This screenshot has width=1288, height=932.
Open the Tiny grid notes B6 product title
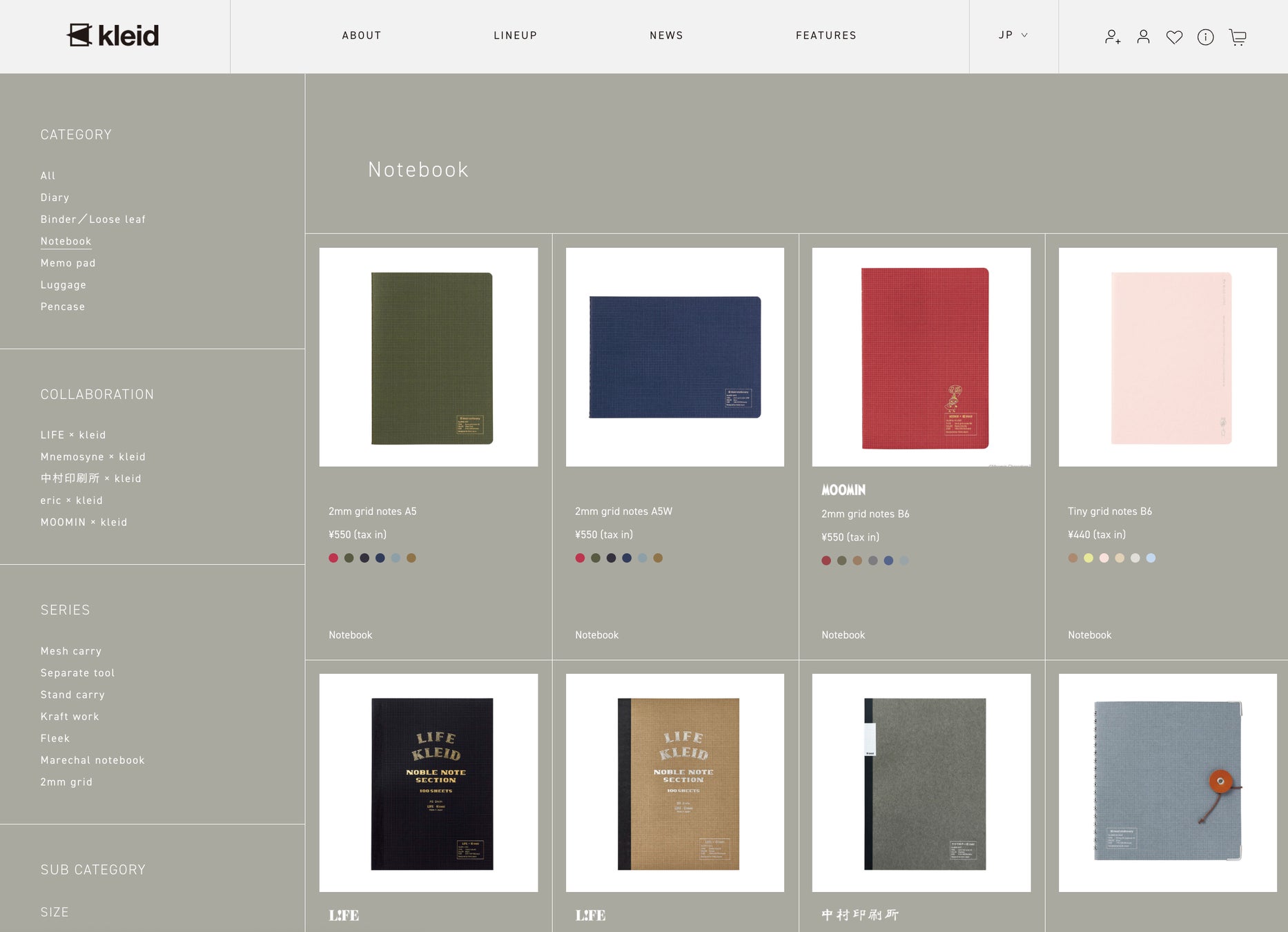[x=1110, y=512]
